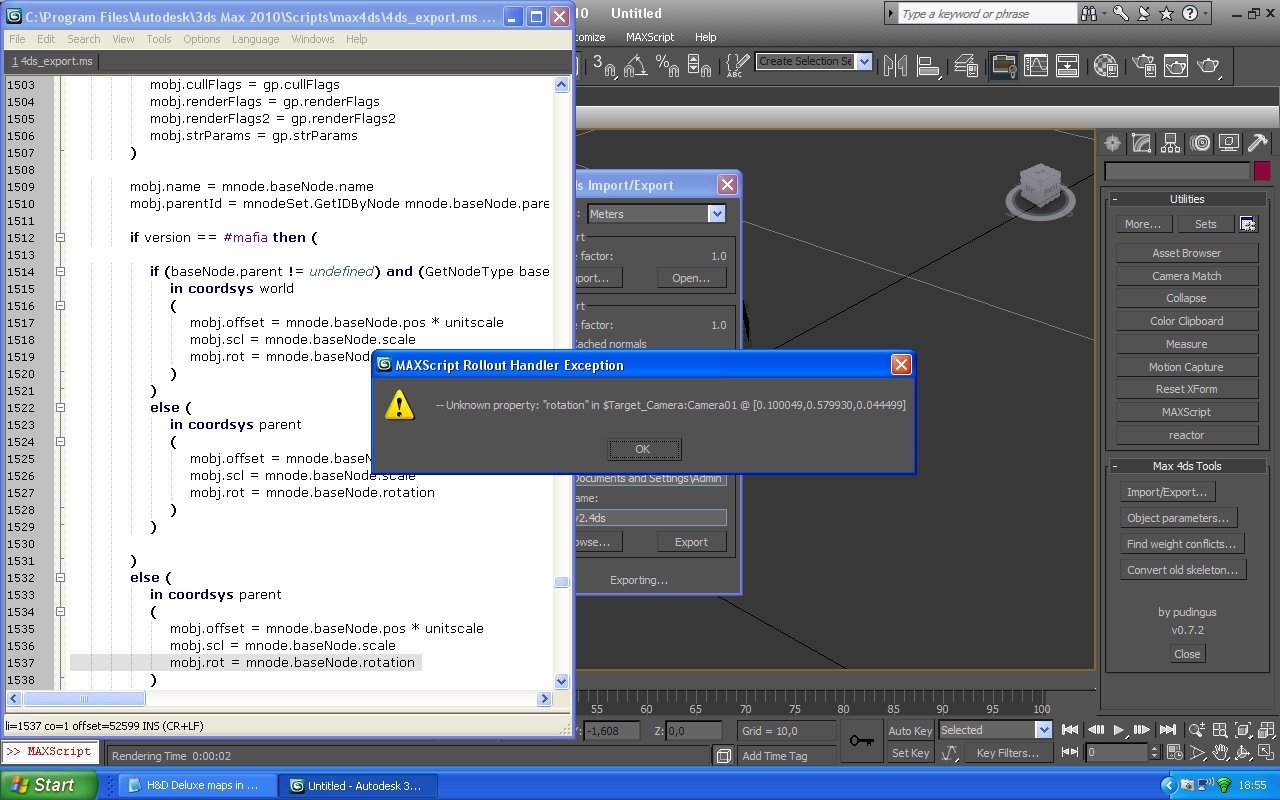Switch to the Hierarchy command panel

point(1170,144)
